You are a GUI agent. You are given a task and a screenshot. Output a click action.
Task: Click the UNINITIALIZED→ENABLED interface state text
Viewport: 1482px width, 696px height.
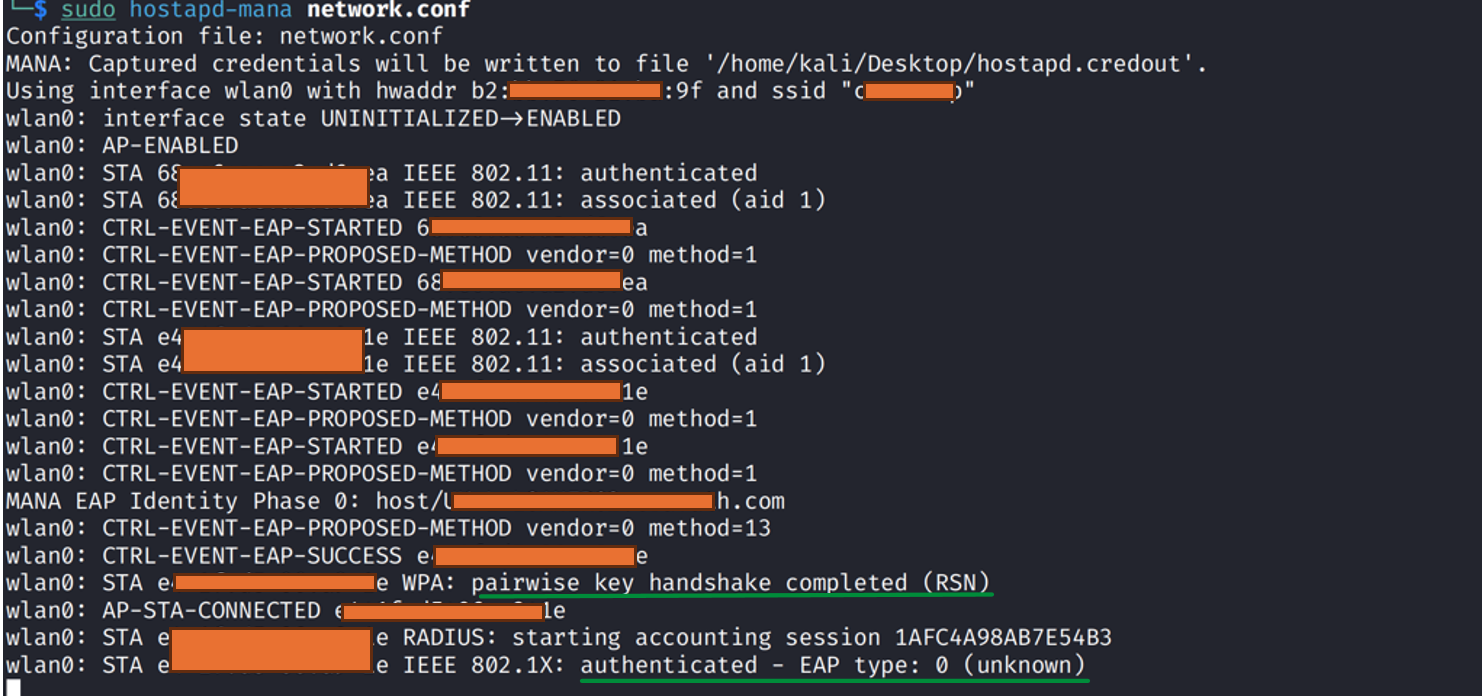click(470, 119)
